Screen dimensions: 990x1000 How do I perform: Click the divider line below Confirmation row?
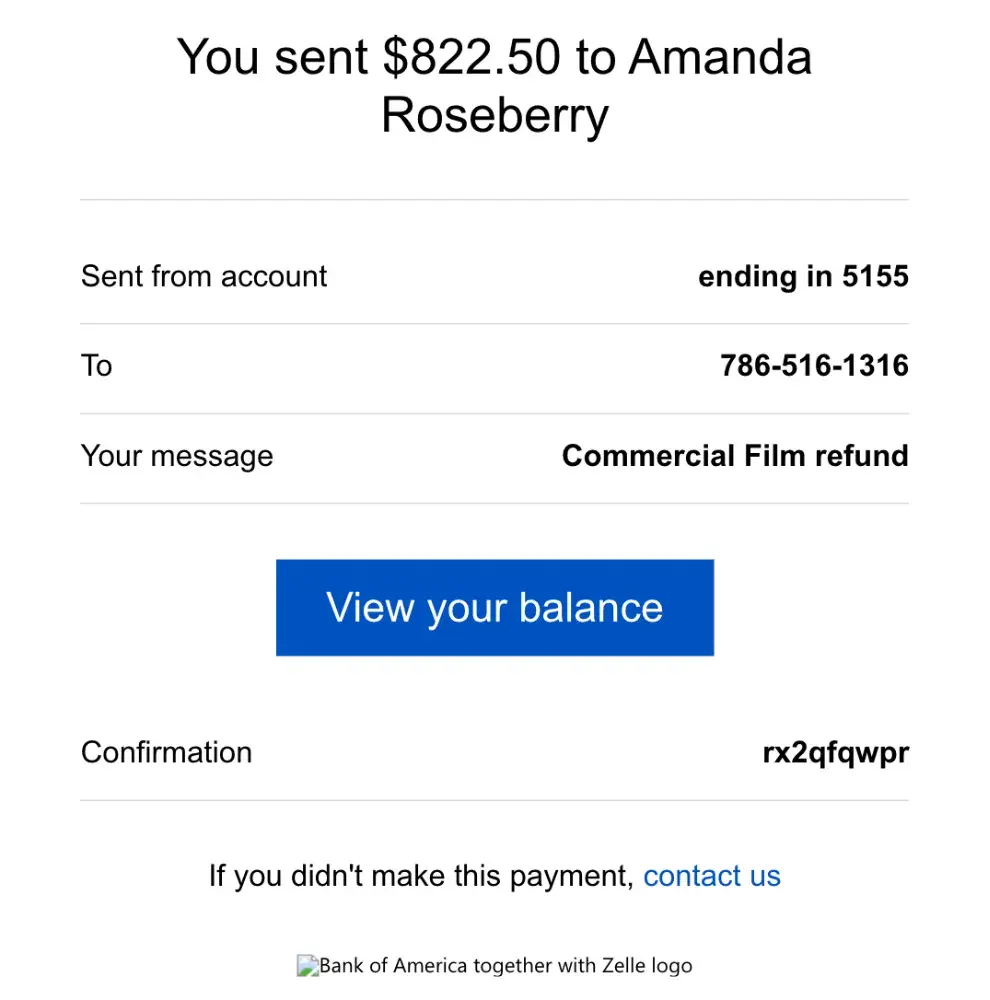pos(494,800)
